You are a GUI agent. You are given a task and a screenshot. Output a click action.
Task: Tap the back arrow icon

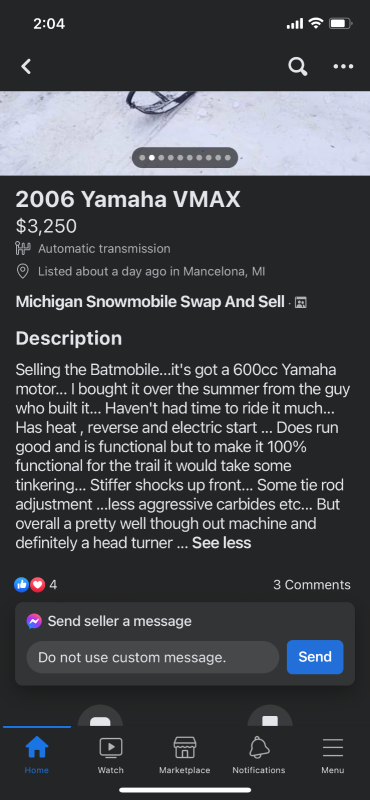[x=26, y=66]
